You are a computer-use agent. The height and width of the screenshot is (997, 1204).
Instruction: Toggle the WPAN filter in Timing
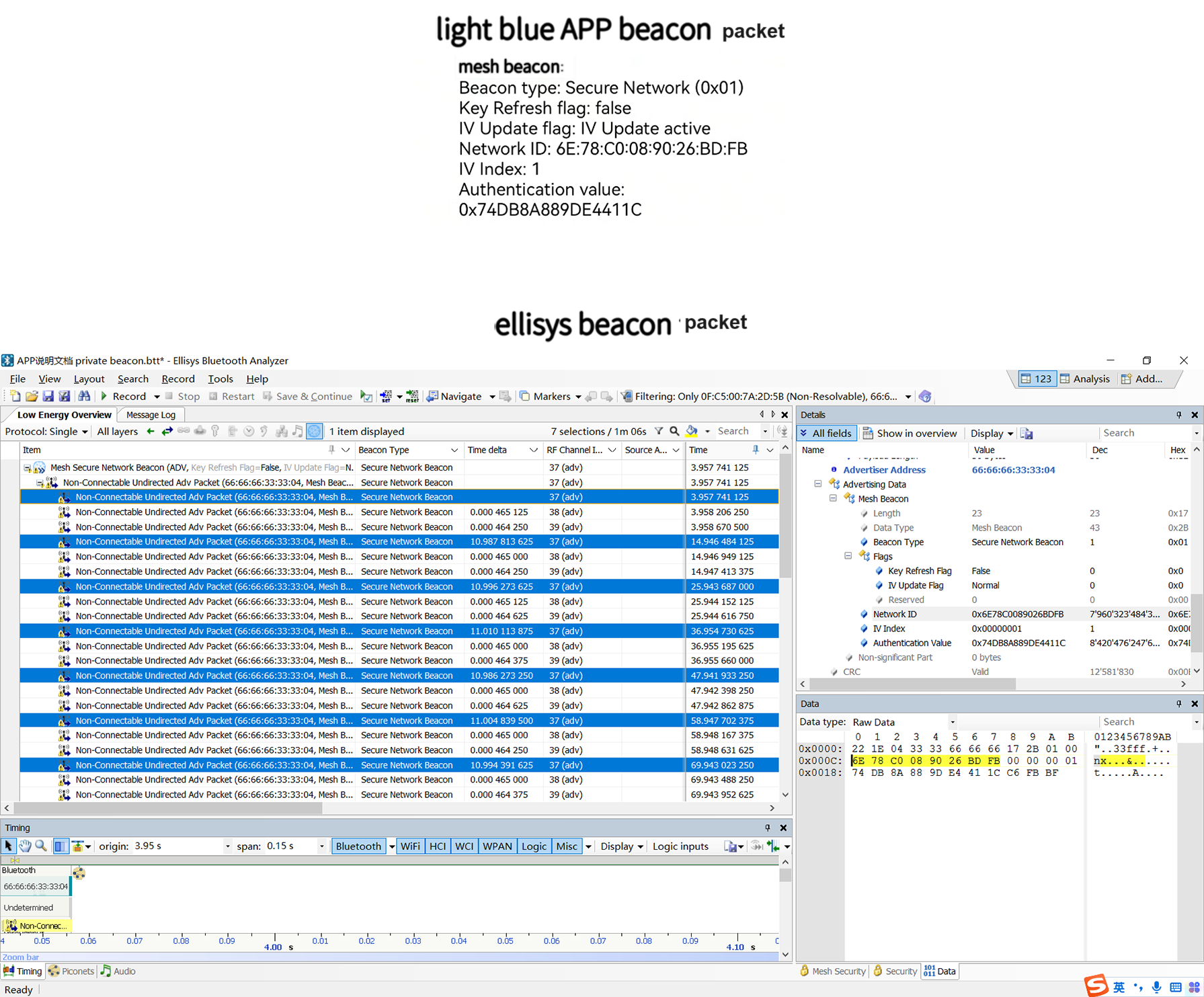point(497,846)
